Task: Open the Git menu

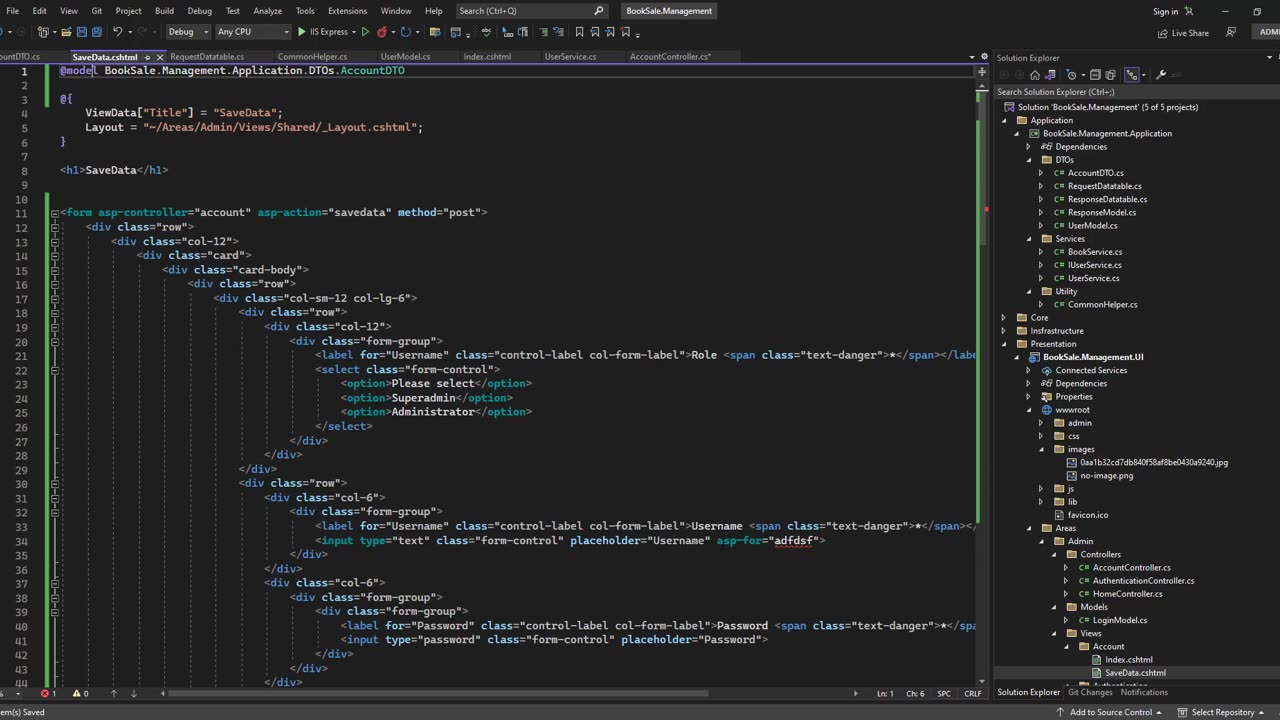Action: click(96, 11)
